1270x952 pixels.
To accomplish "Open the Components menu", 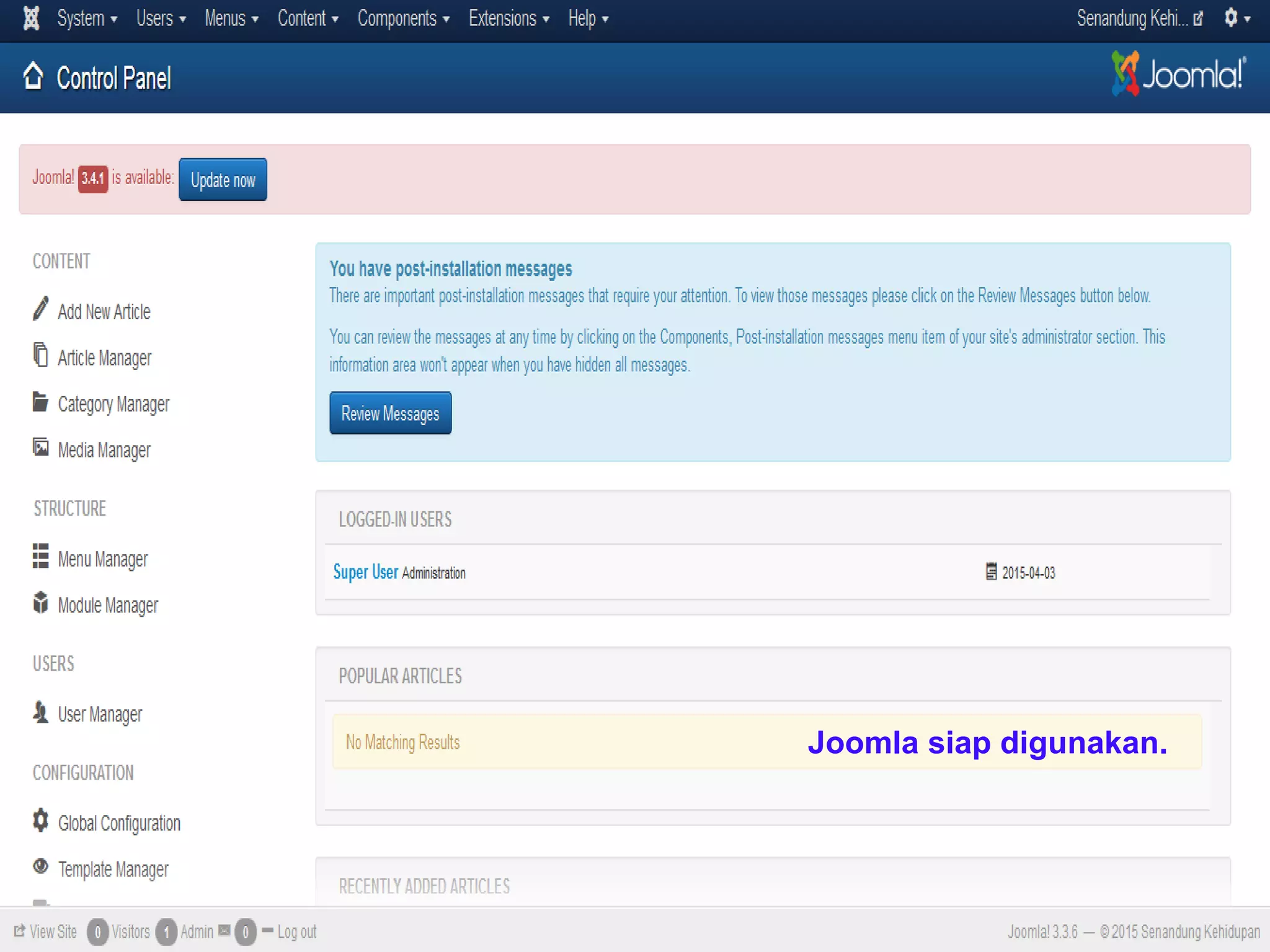I will pyautogui.click(x=403, y=19).
